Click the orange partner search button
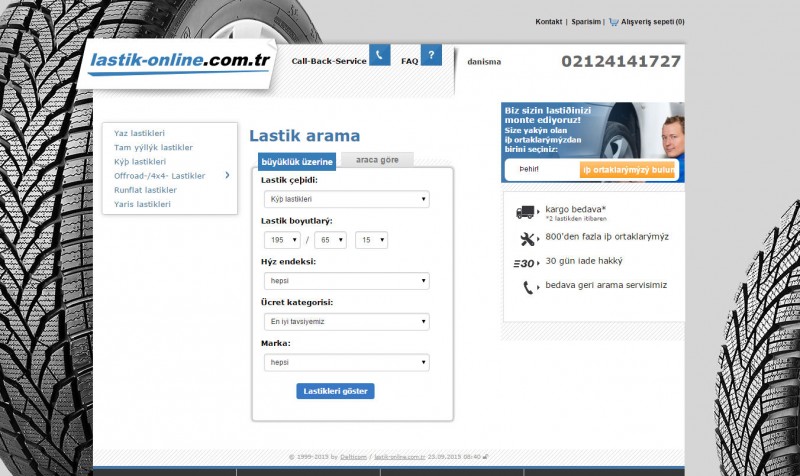This screenshot has width=800, height=476. [x=628, y=170]
